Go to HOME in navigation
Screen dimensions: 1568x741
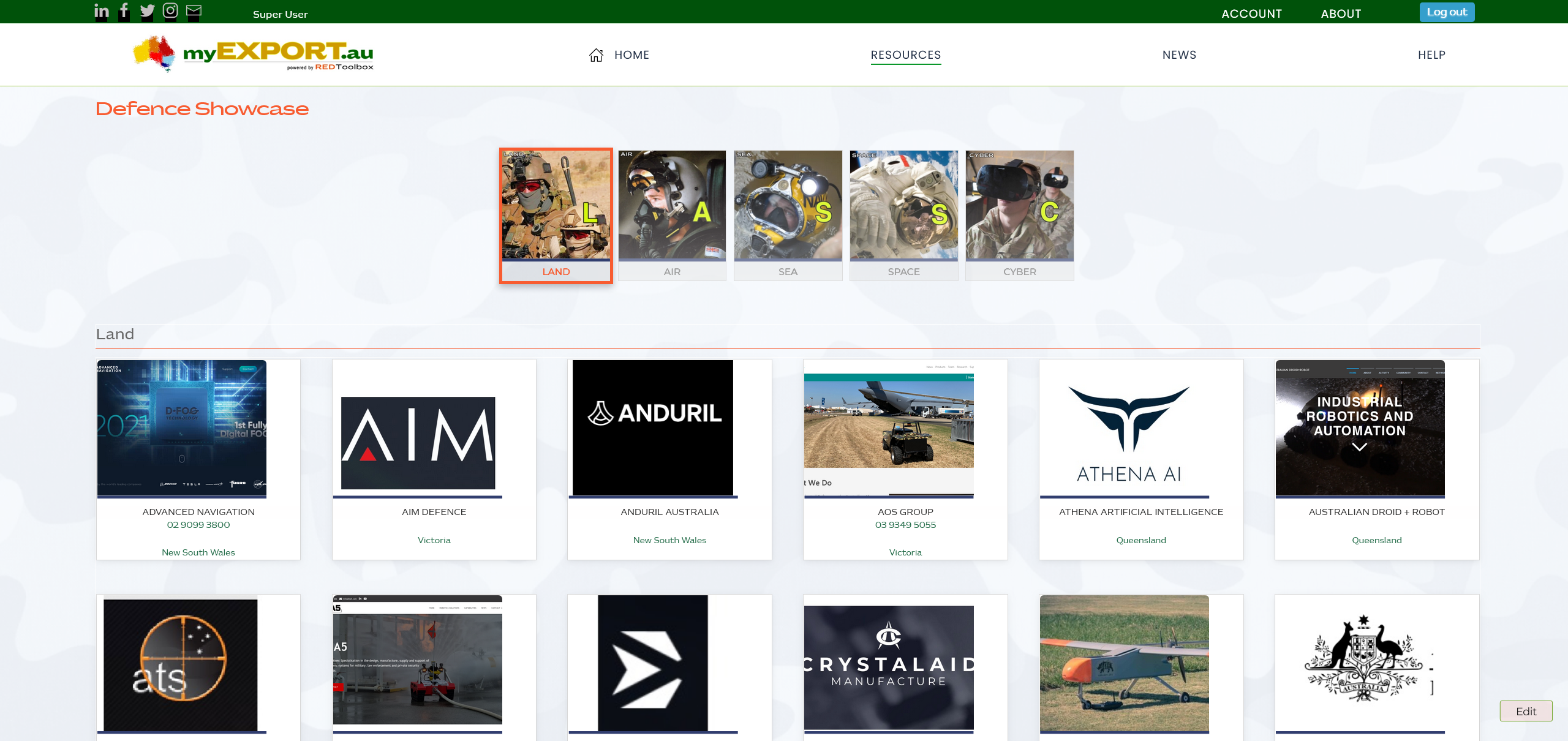631,55
